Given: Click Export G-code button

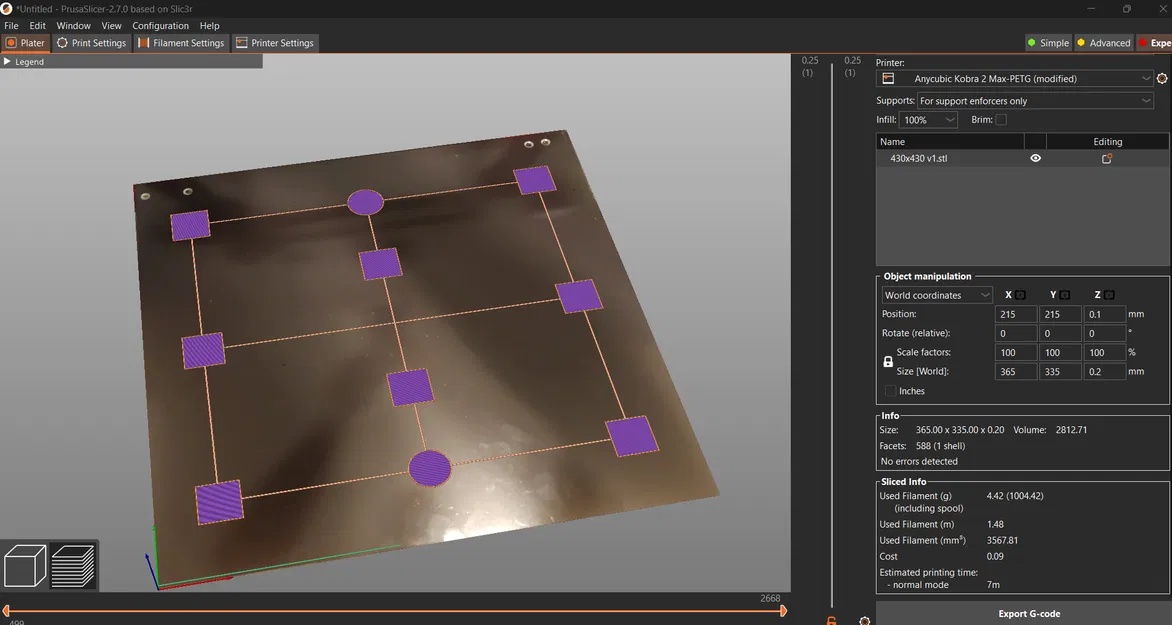Looking at the screenshot, I should coord(1029,614).
